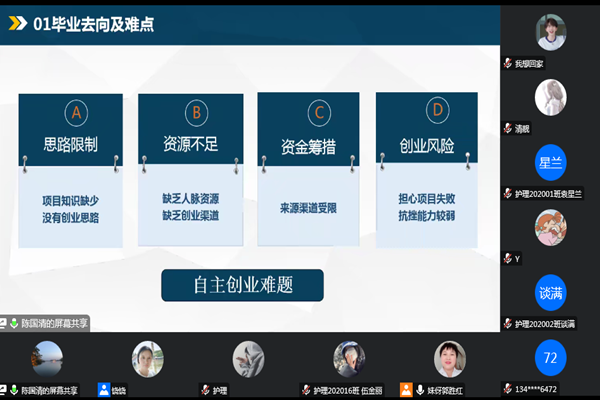Click the 思路限制 card header

(x=71, y=146)
